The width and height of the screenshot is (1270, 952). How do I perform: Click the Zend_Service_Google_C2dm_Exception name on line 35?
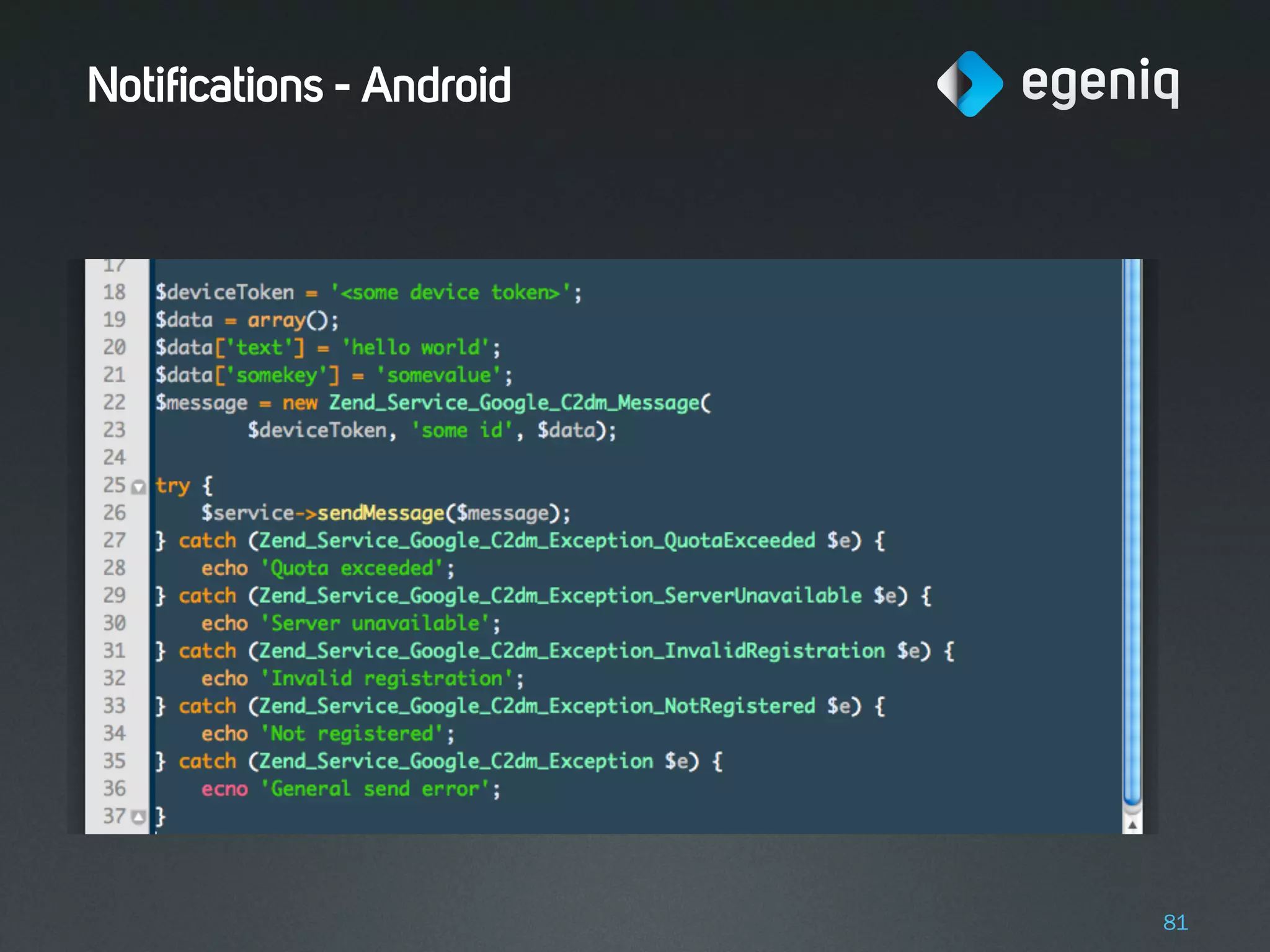(x=456, y=761)
